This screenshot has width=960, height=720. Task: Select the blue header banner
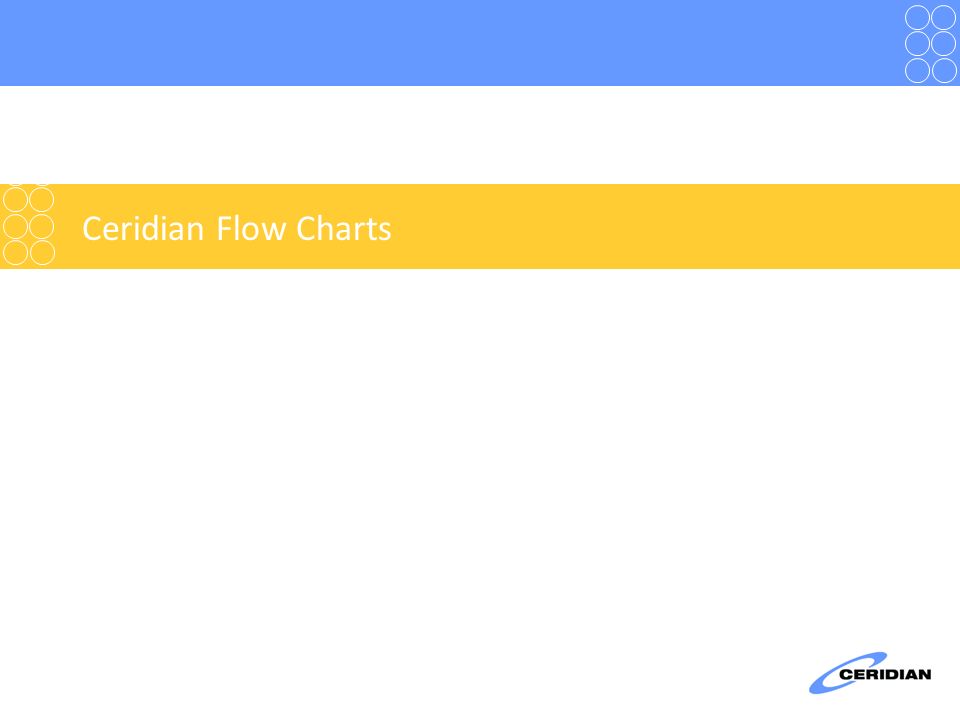click(x=480, y=43)
